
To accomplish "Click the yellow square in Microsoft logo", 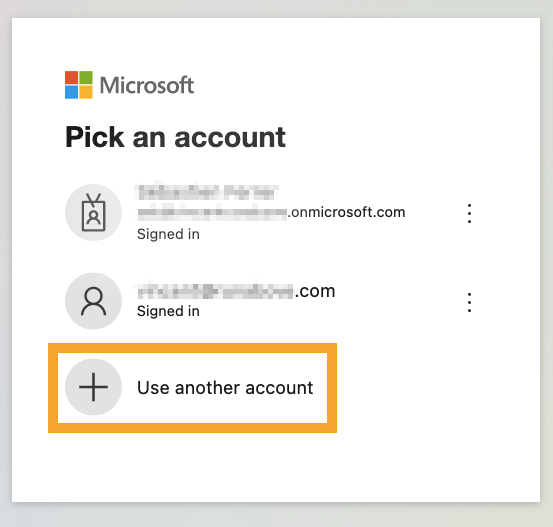I will click(86, 92).
